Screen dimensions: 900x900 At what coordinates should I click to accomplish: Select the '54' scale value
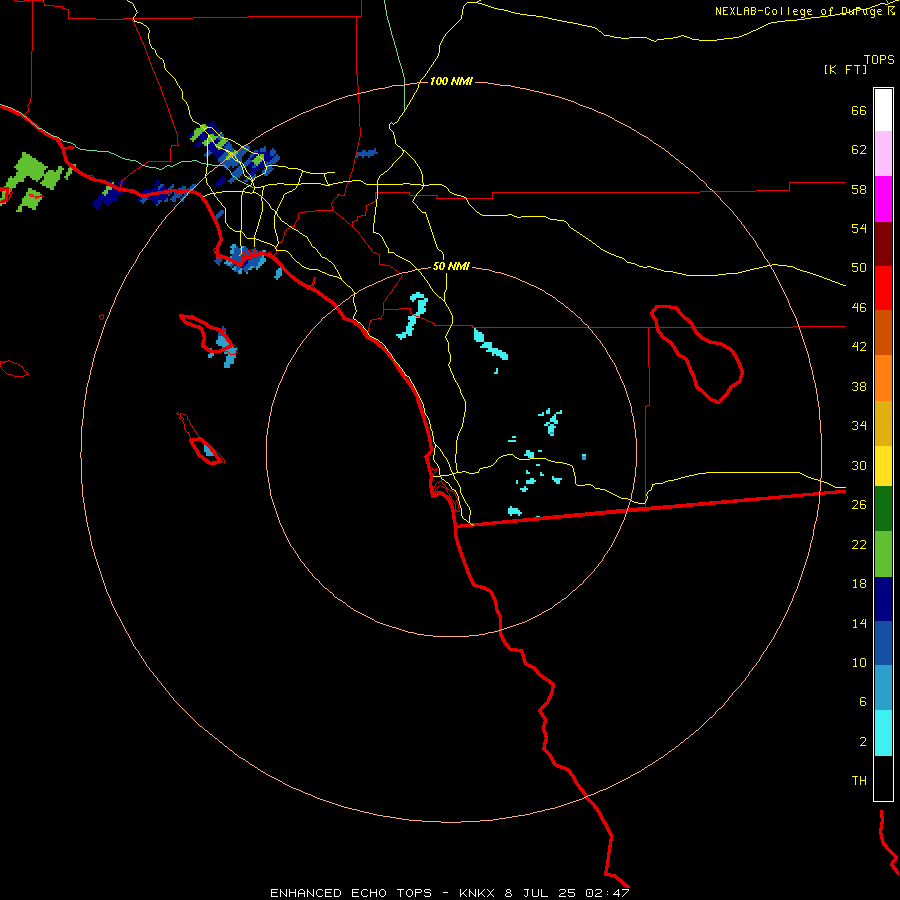859,228
